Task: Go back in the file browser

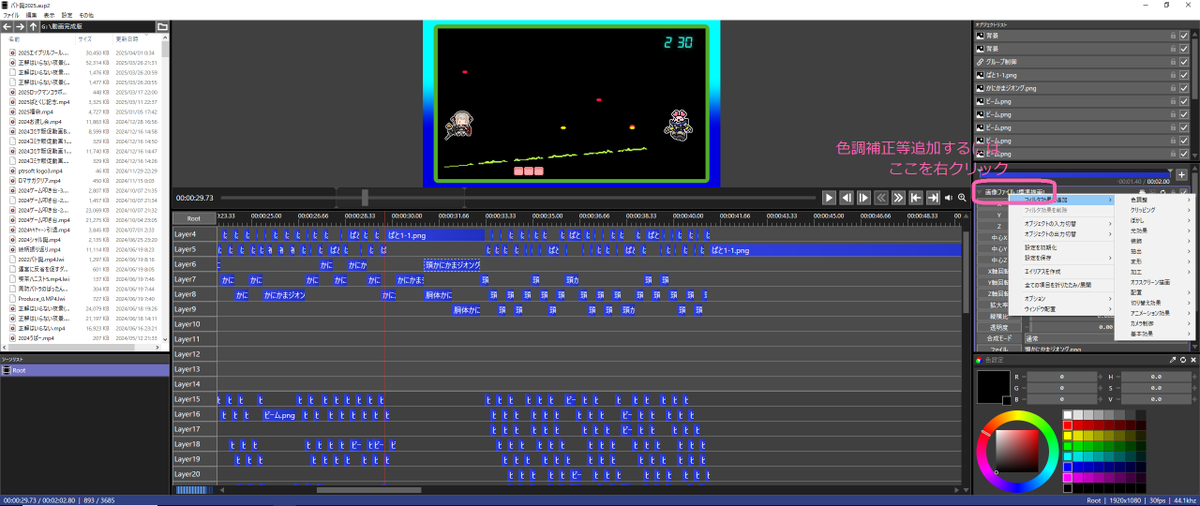Action: (x=7, y=26)
